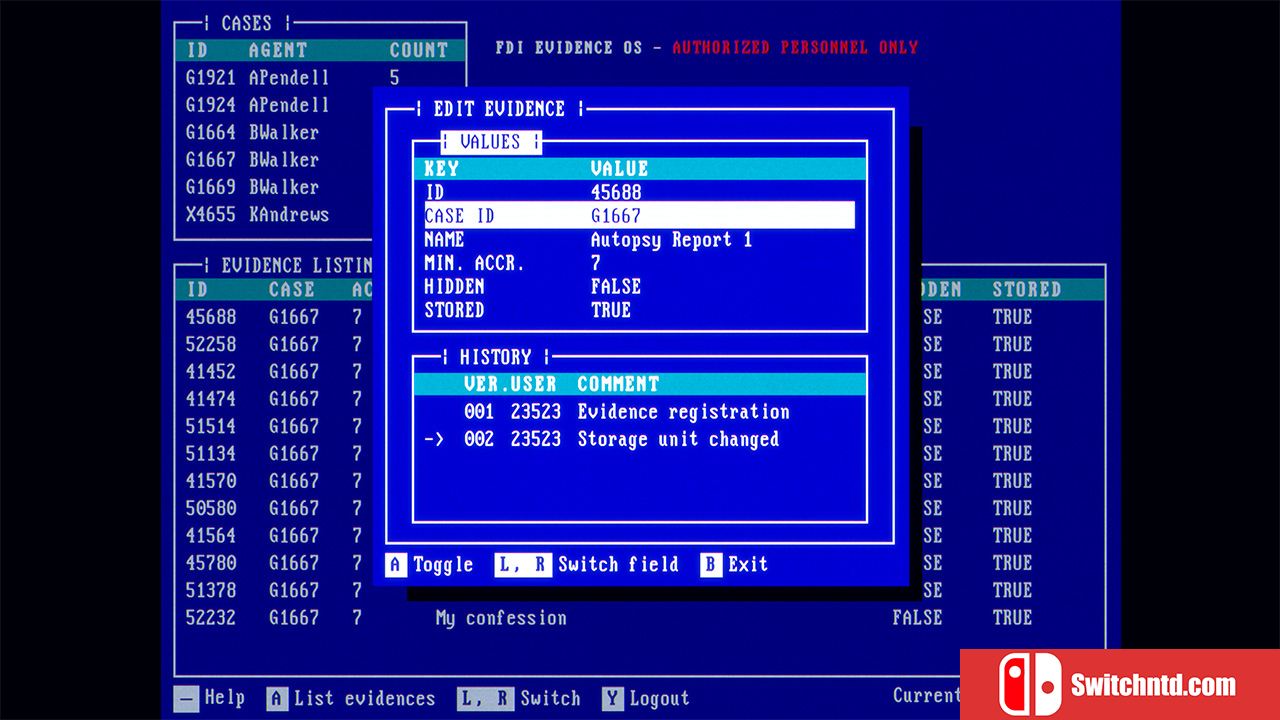
Task: Select the B key hint beside Exit
Action: pos(711,565)
